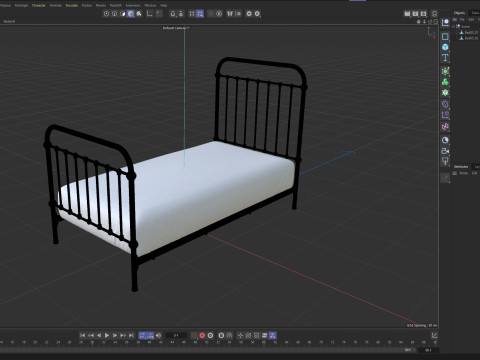Jump to previous keyframe
Image resolution: width=480 pixels, height=360 pixels.
click(91, 335)
